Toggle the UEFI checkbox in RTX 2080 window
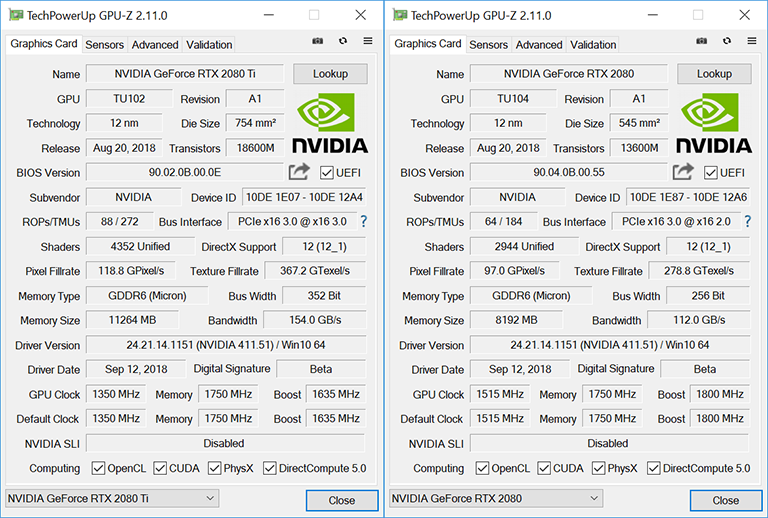This screenshot has width=768, height=518. click(x=710, y=173)
